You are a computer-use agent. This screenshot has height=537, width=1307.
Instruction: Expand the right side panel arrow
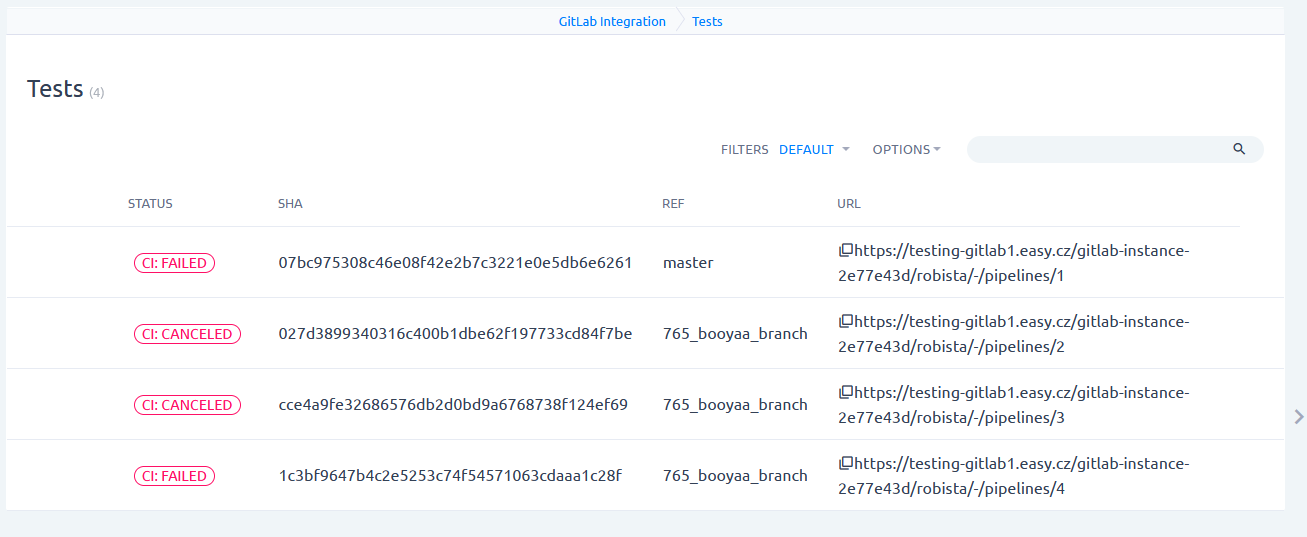coord(1298,417)
